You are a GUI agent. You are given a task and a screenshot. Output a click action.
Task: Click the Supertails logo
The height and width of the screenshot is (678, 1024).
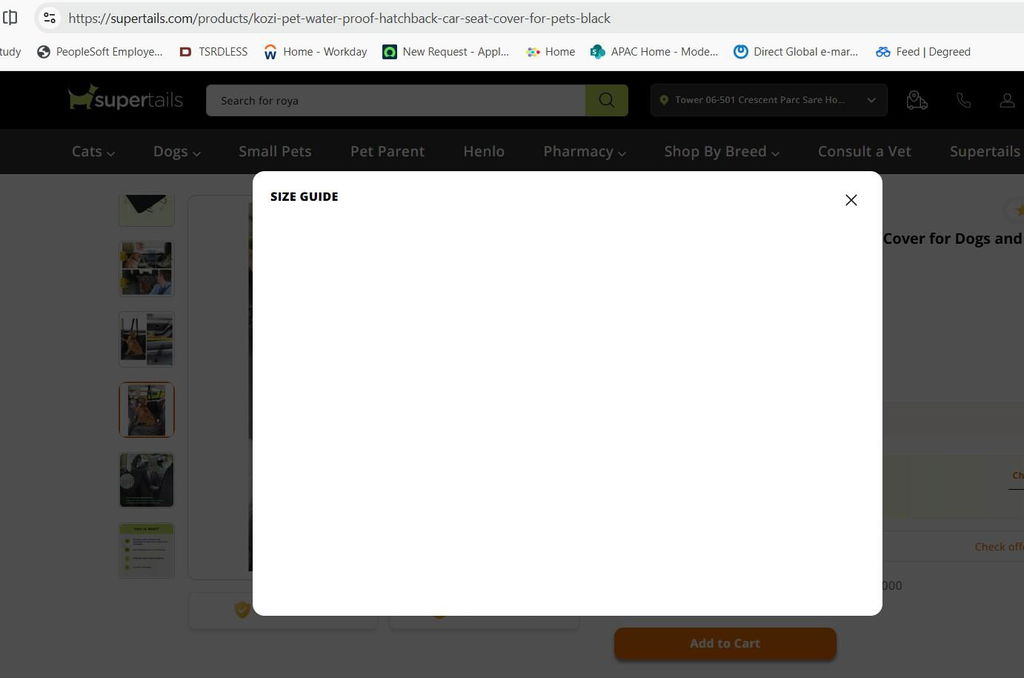[x=125, y=99]
